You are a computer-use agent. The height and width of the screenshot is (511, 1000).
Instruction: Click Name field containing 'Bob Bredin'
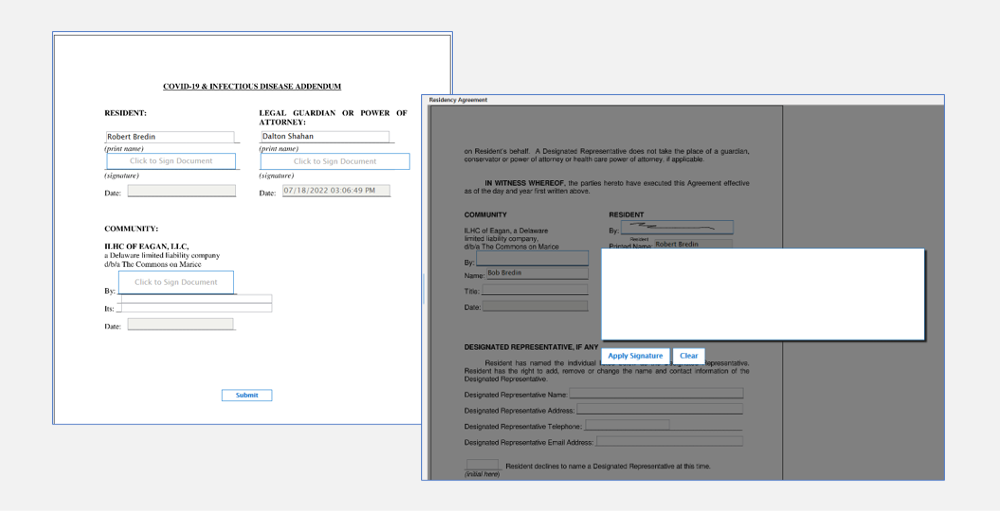pyautogui.click(x=537, y=274)
